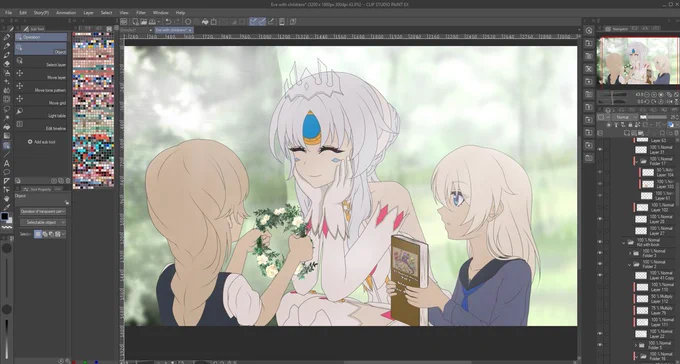Viewport: 680px width, 364px height.
Task: Open the dropdown arrow next to Save icon
Action: click(x=159, y=22)
